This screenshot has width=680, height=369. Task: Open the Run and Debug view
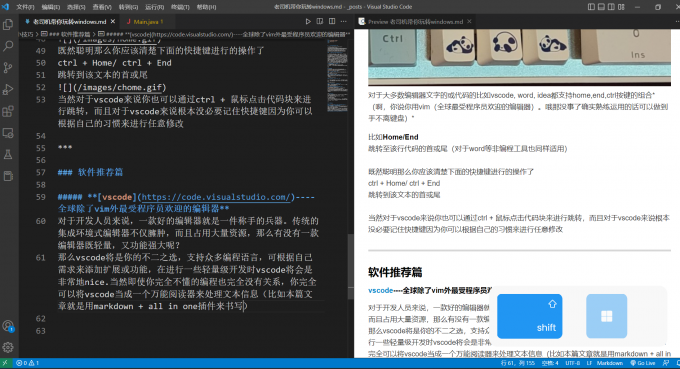click(x=8, y=89)
